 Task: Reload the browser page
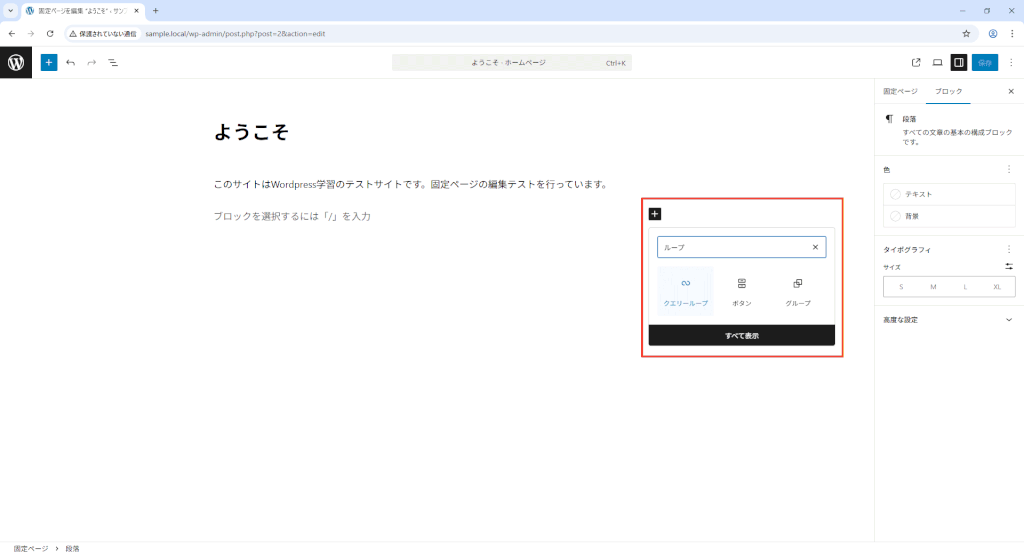coord(50,33)
